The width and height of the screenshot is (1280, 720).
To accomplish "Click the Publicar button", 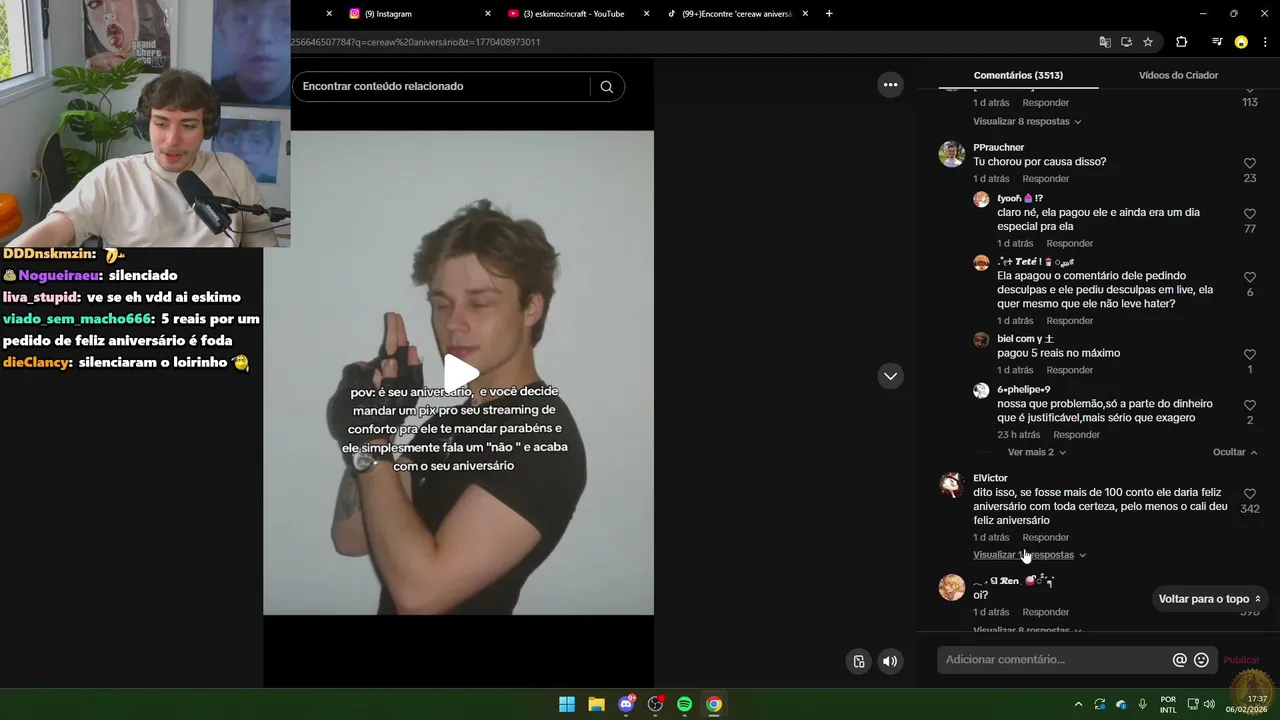I will coord(1242,660).
